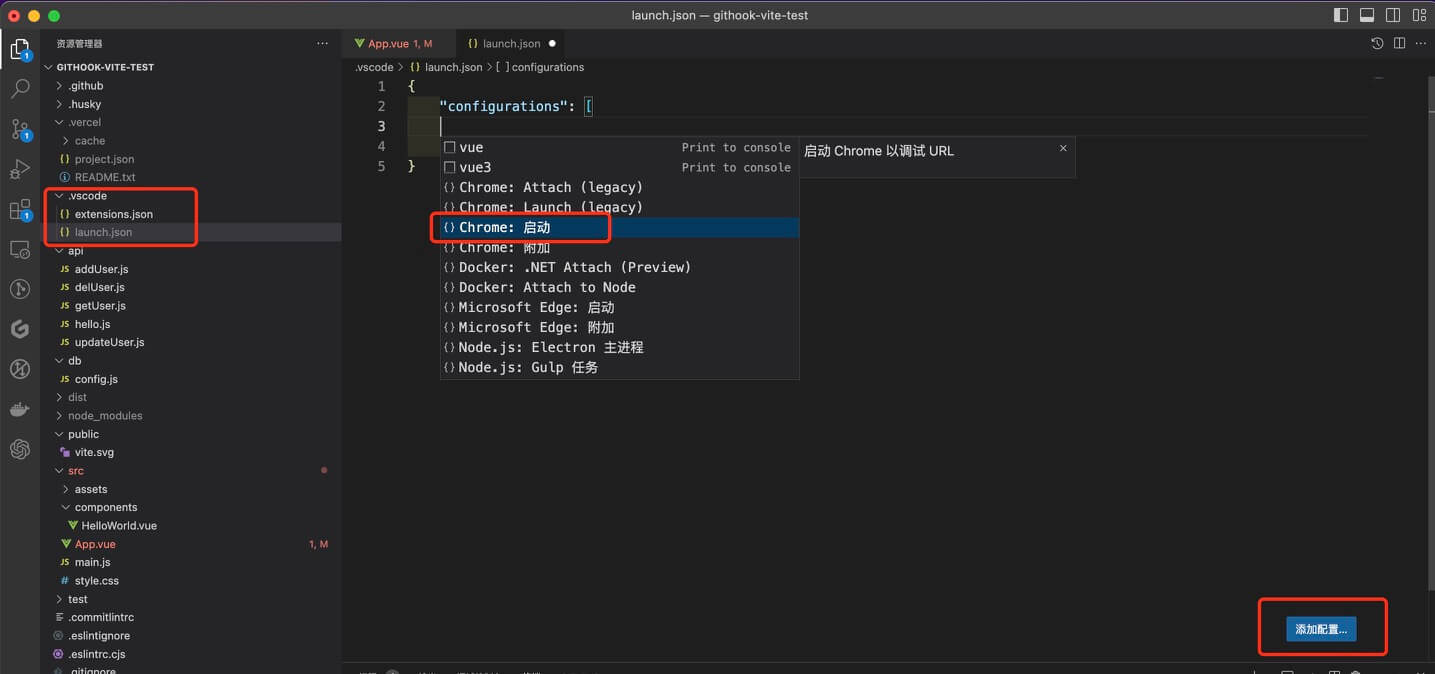Screen dimensions: 1435x674
Task: Expand the .github folder
Action: [x=85, y=86]
